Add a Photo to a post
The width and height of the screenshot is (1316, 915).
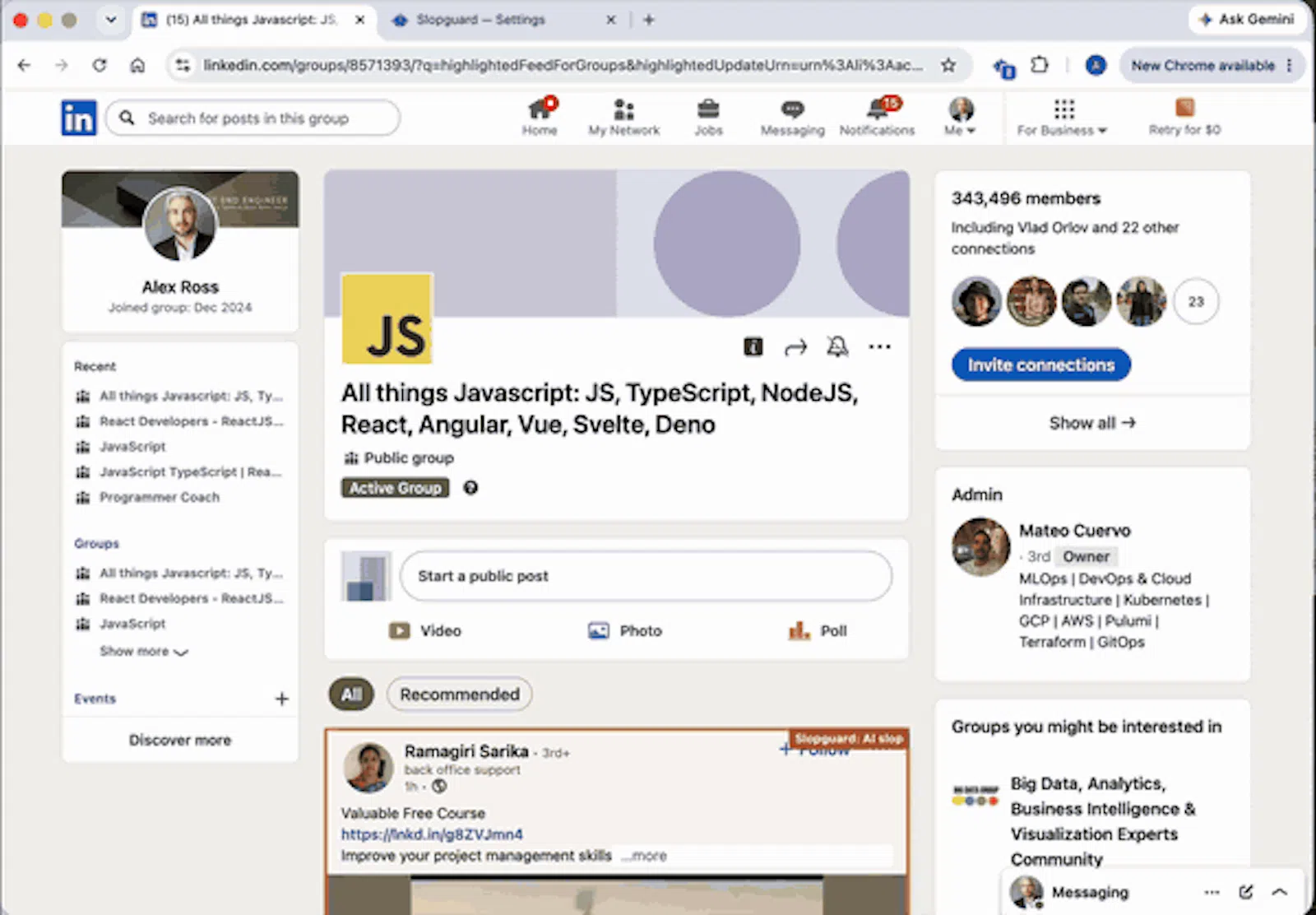(x=625, y=631)
